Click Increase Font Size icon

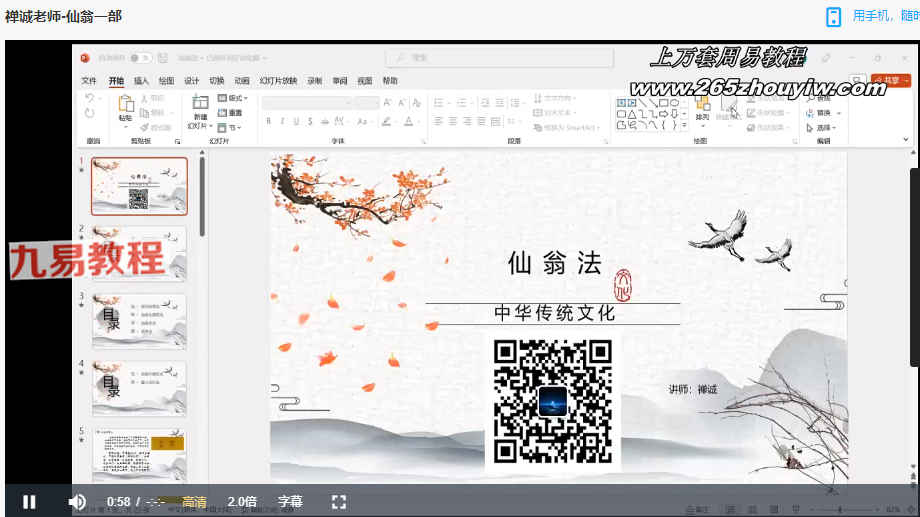pos(387,103)
